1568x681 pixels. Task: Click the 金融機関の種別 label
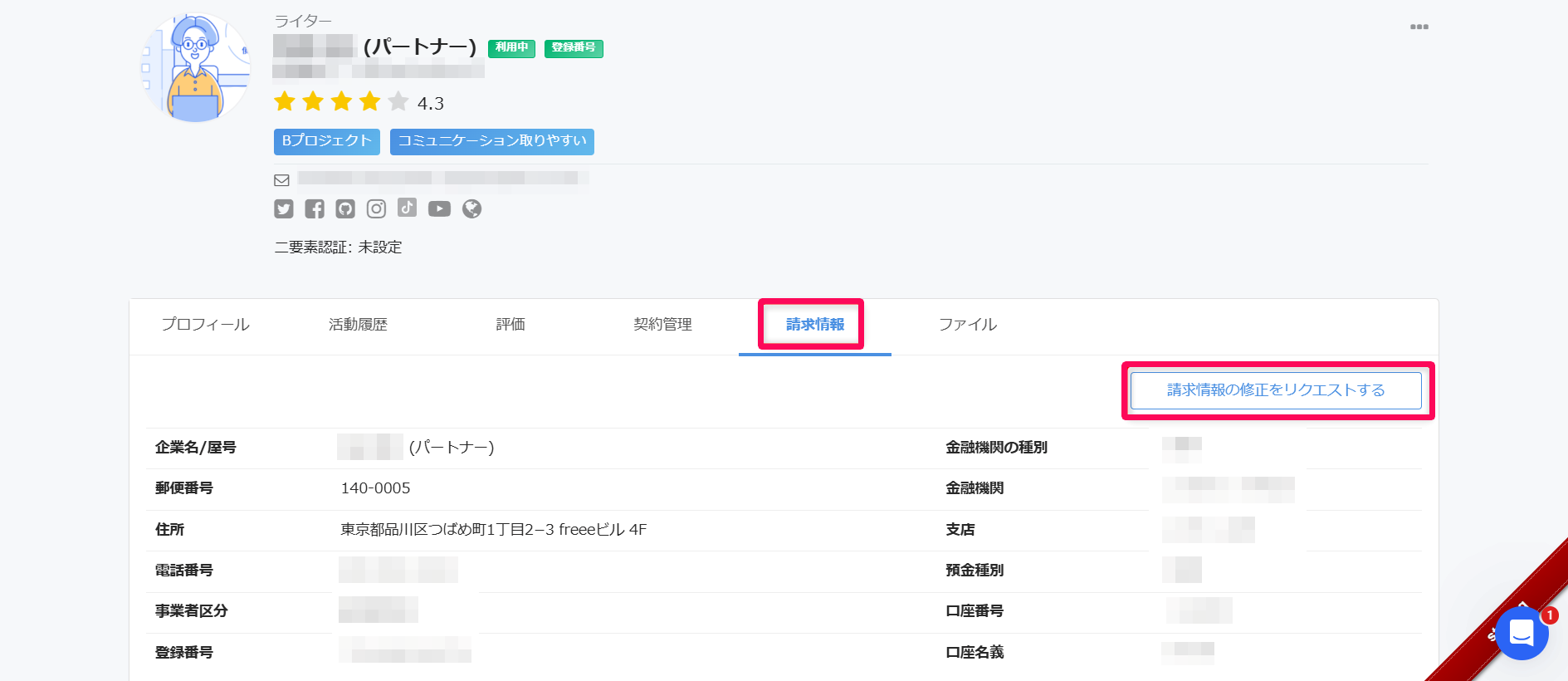point(996,448)
